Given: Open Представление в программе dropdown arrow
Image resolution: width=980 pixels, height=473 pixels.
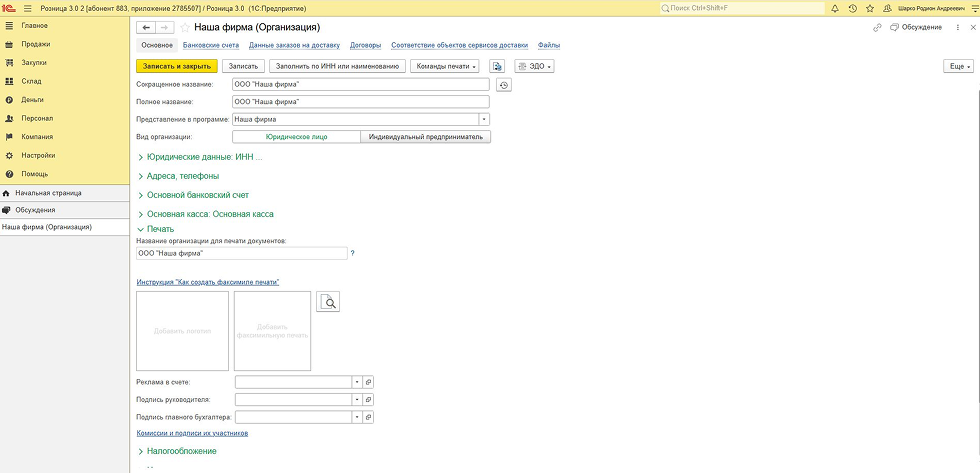Looking at the screenshot, I should point(484,119).
